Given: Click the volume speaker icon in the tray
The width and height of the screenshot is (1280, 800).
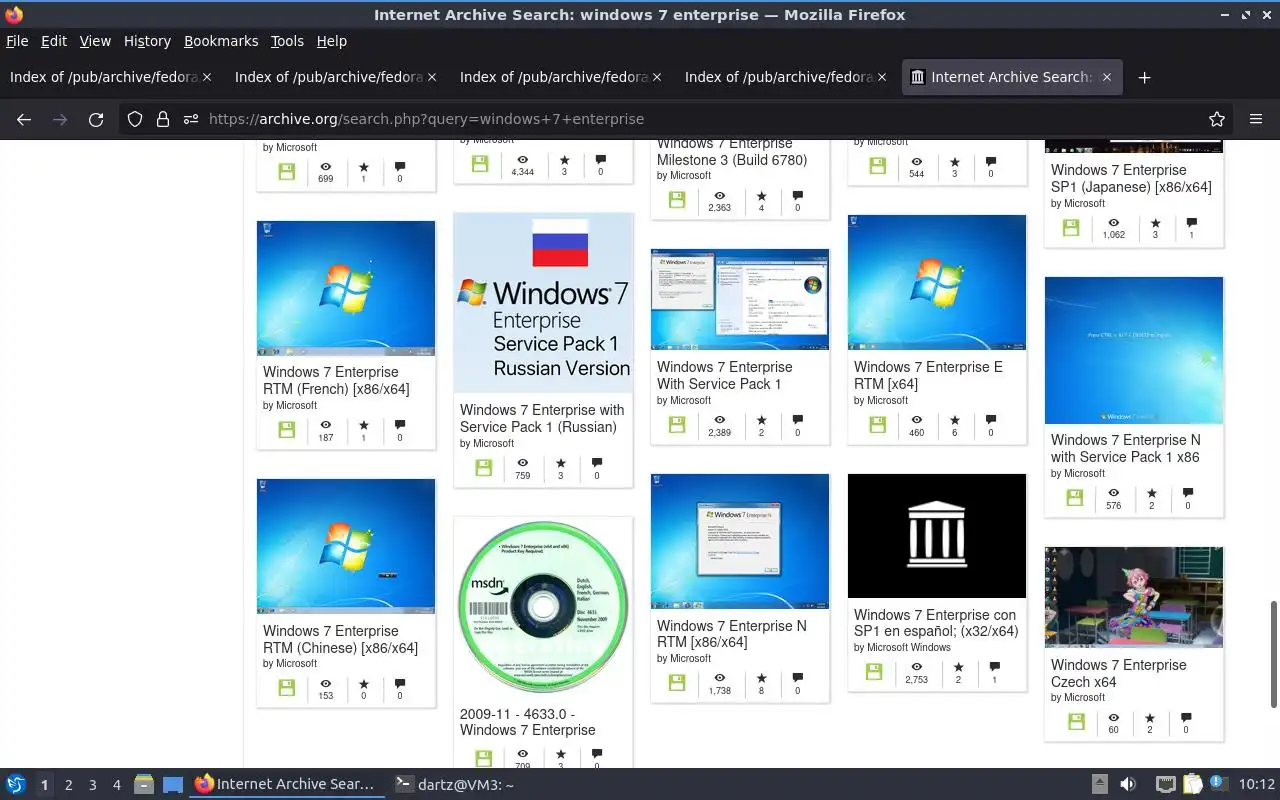Looking at the screenshot, I should coord(1127,785).
